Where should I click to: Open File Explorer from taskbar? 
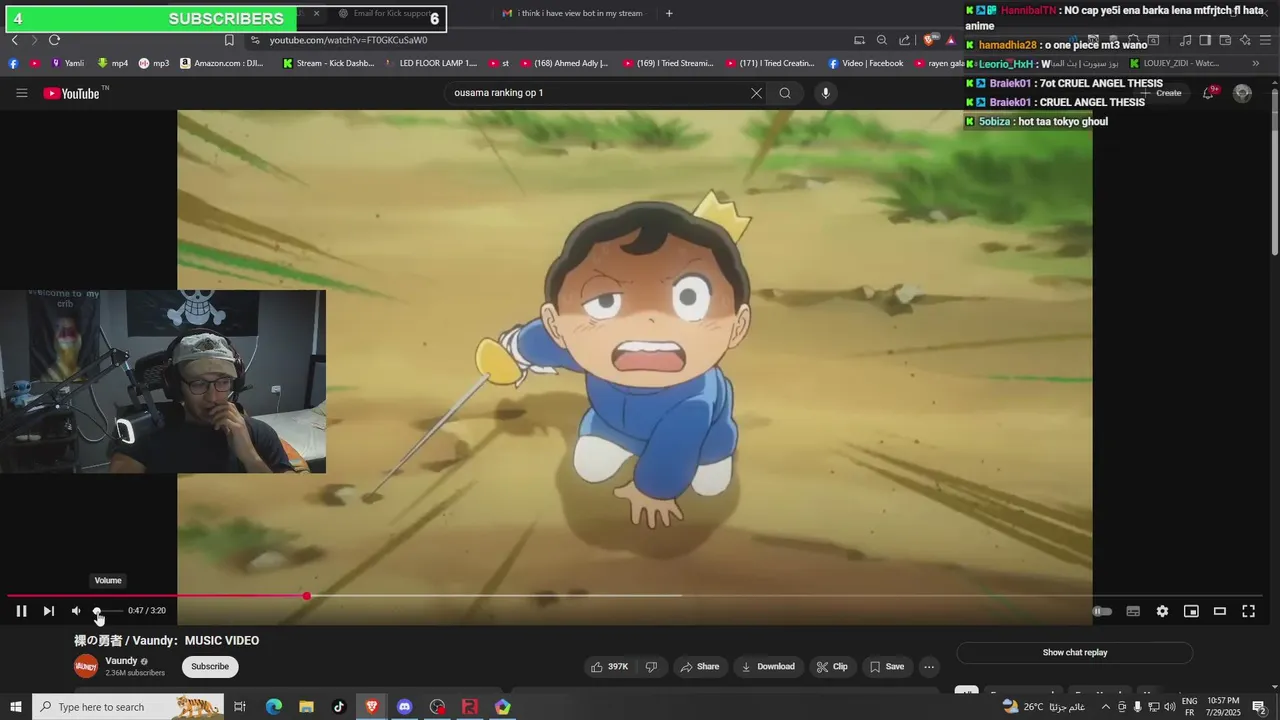(x=306, y=707)
